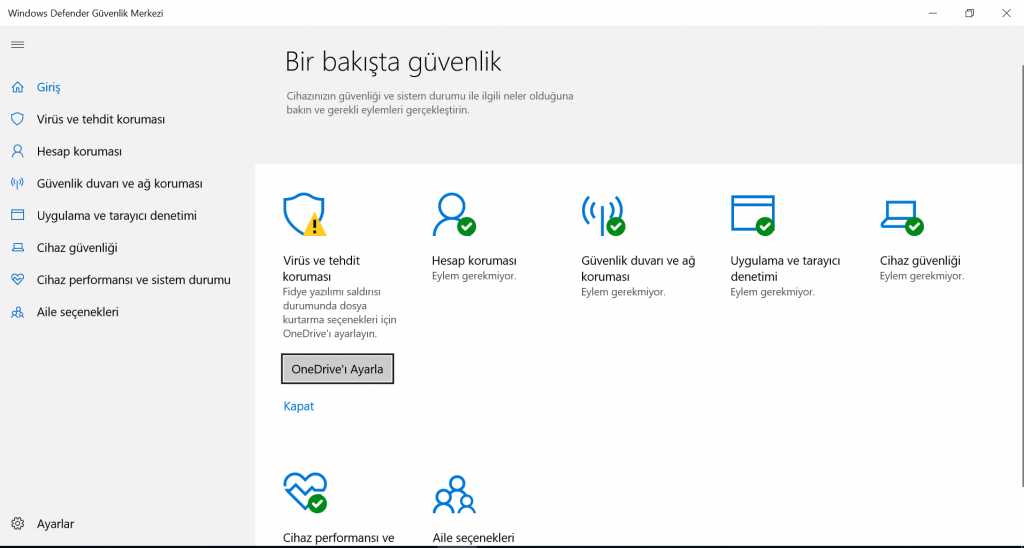Screen dimensions: 1024x548
Task: Select Cihaz güvenliği in sidebar
Action: (77, 248)
